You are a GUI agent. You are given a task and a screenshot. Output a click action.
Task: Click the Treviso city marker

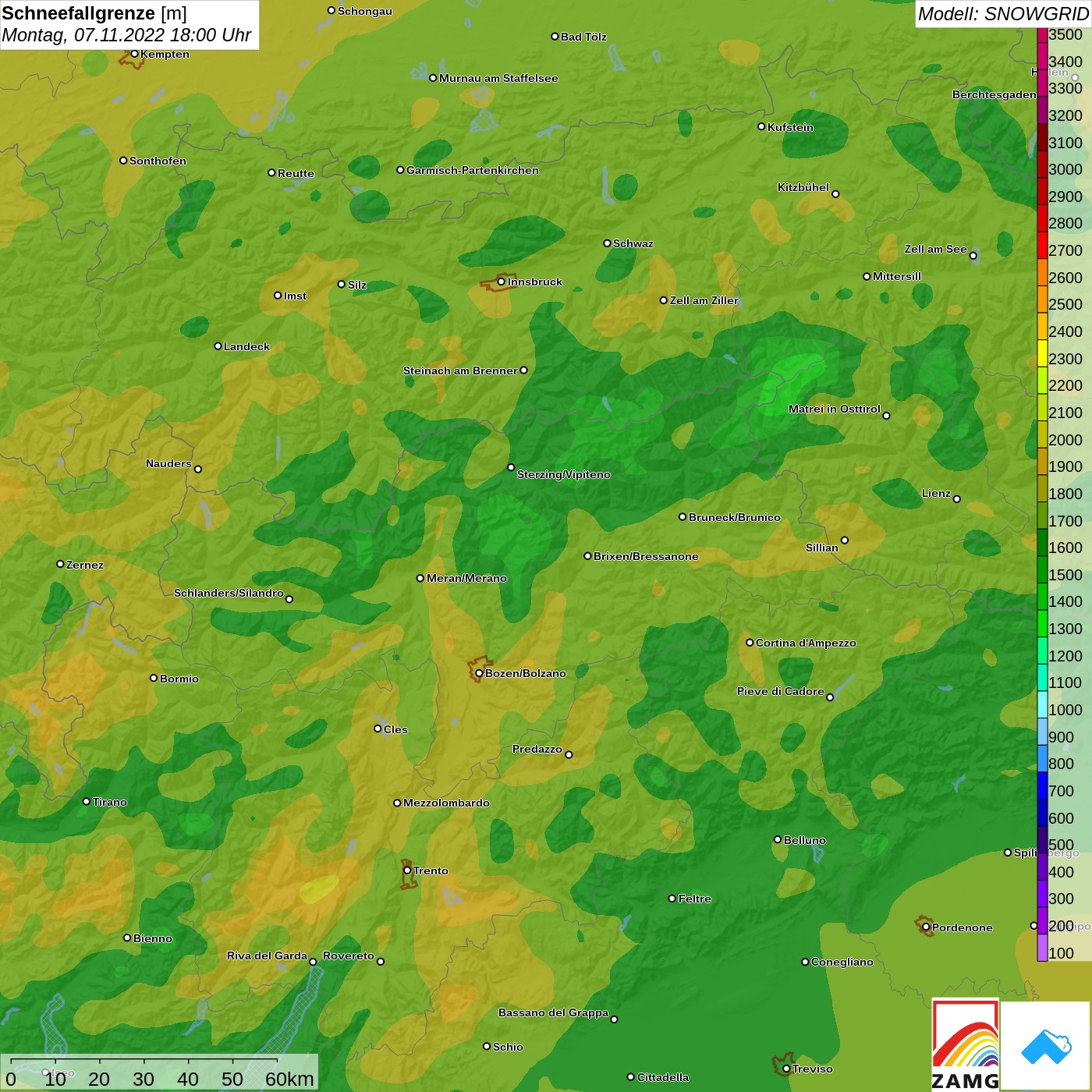786,1069
